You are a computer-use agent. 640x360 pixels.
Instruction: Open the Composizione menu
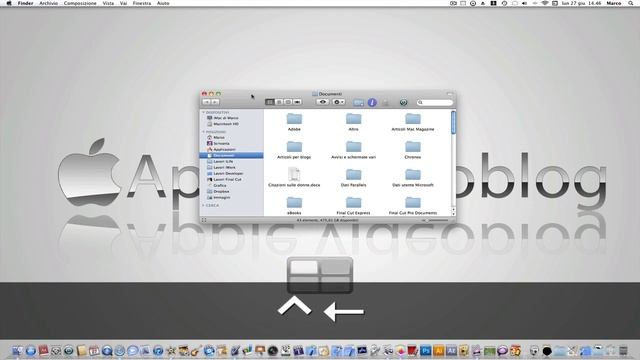coord(80,3)
